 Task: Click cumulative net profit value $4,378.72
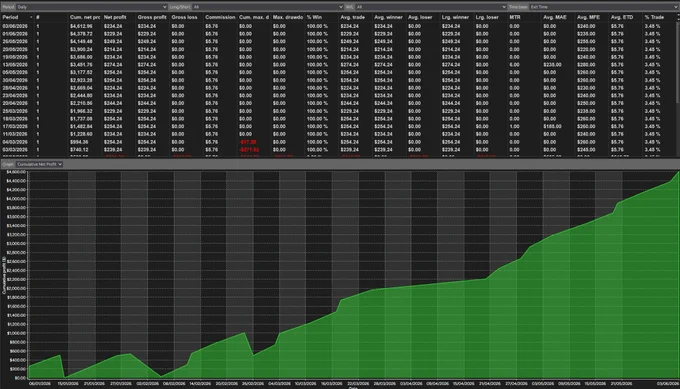click(x=81, y=34)
